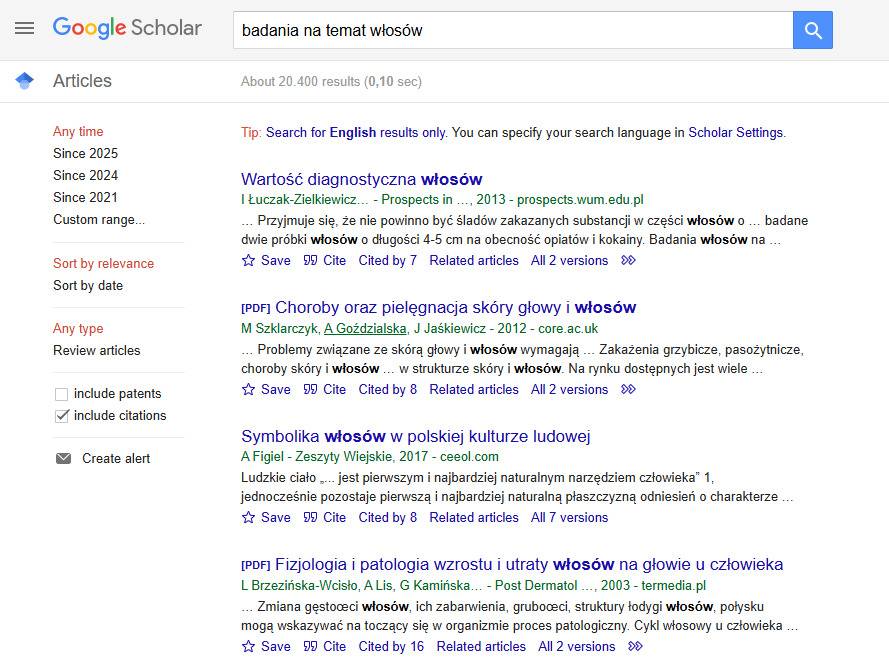Viewport: 889px width, 670px height.
Task: Filter results to Since 2024
Action: coord(85,176)
